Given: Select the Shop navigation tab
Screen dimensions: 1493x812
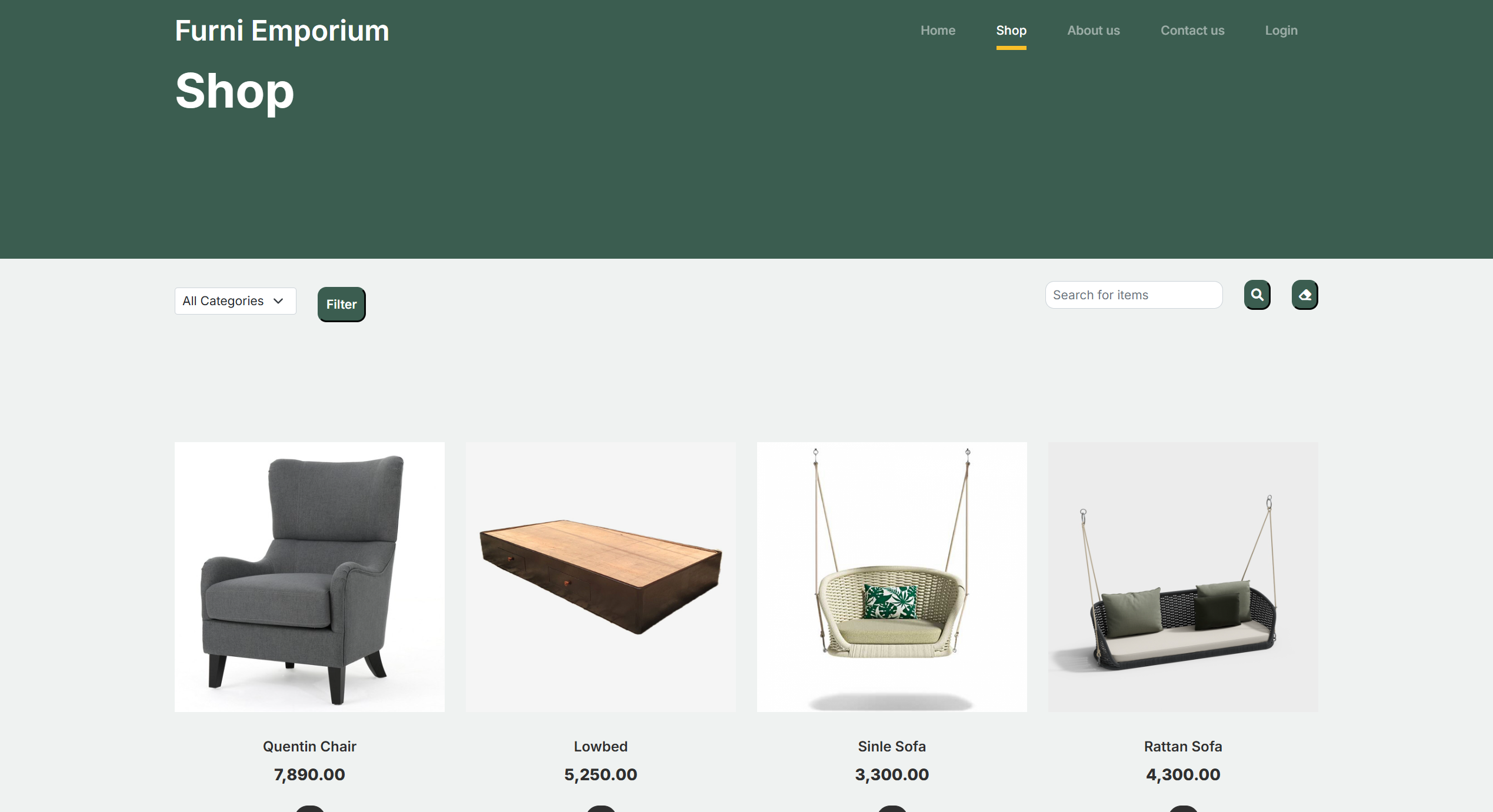Looking at the screenshot, I should tap(1011, 31).
